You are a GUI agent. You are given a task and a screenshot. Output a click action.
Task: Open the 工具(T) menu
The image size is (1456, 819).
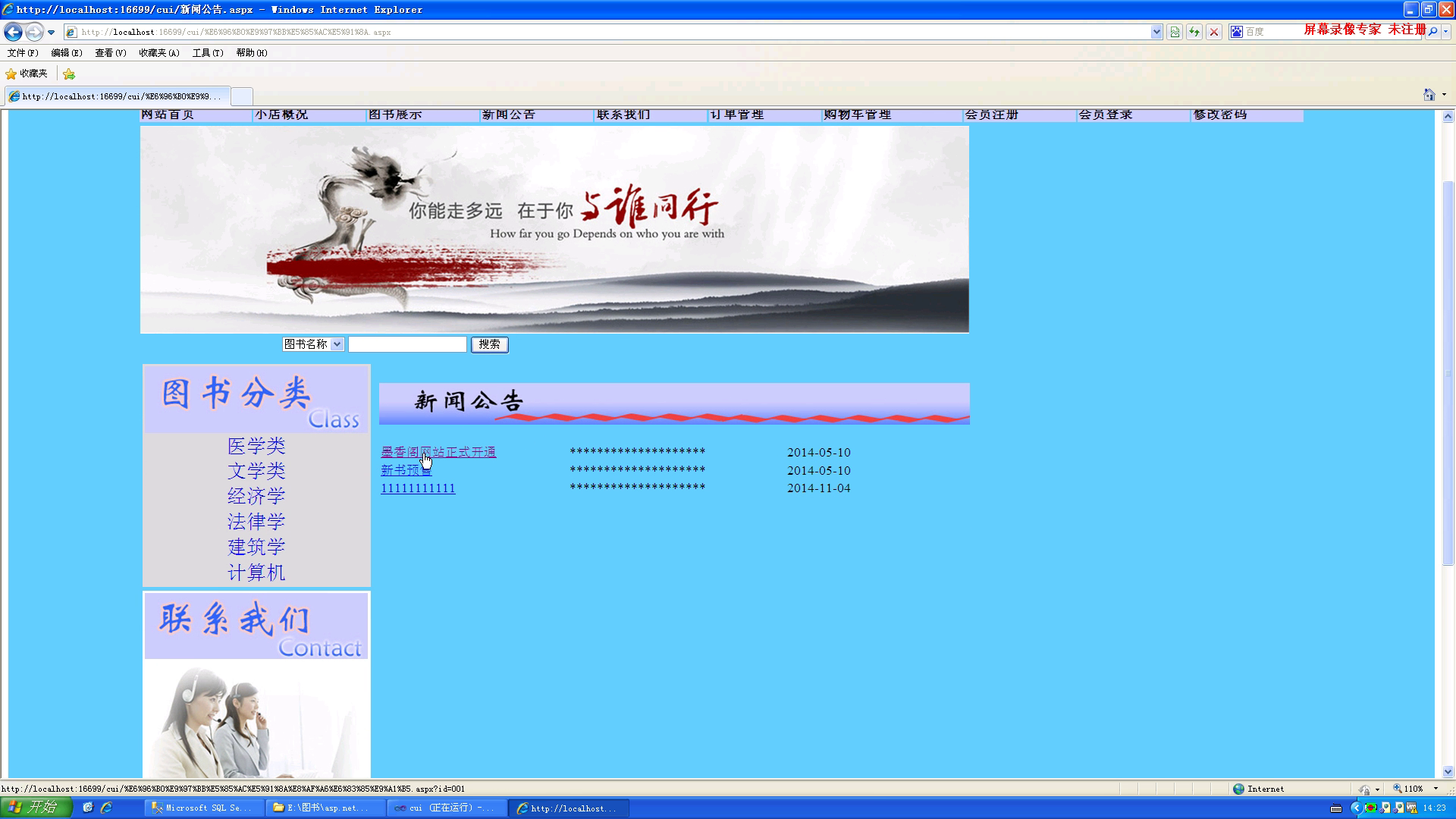click(x=208, y=53)
